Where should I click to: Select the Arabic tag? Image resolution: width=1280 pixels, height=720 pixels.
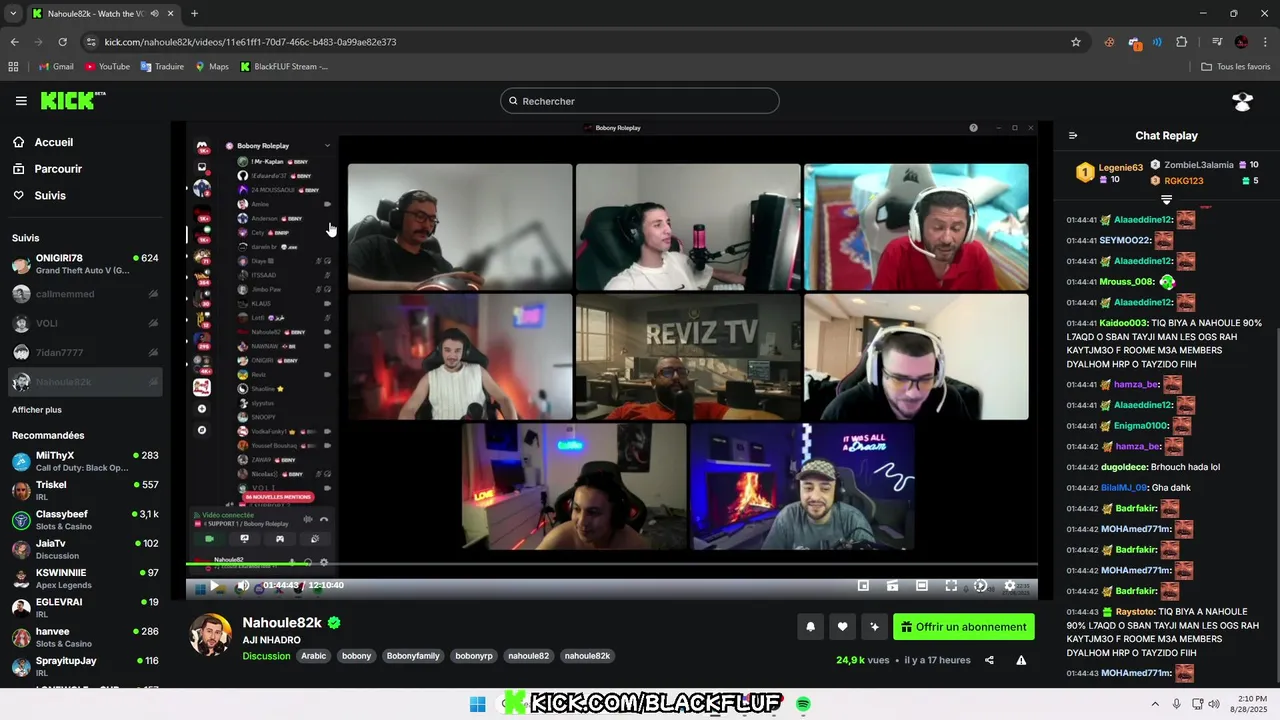coord(314,656)
